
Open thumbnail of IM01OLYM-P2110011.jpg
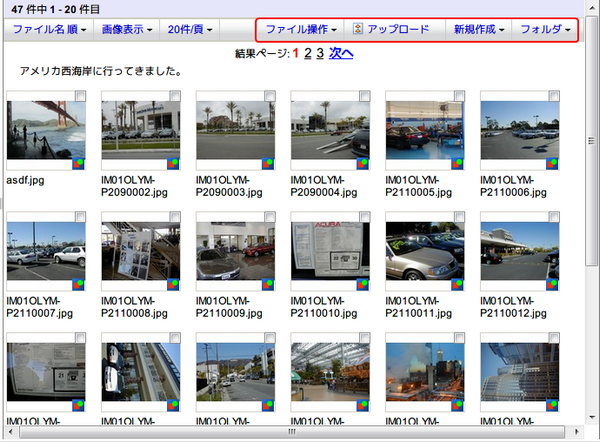pyautogui.click(x=425, y=251)
